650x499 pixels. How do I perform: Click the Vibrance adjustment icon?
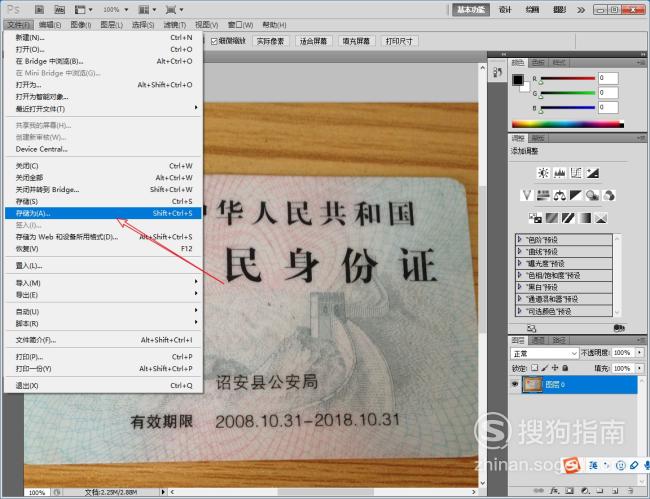coord(526,195)
